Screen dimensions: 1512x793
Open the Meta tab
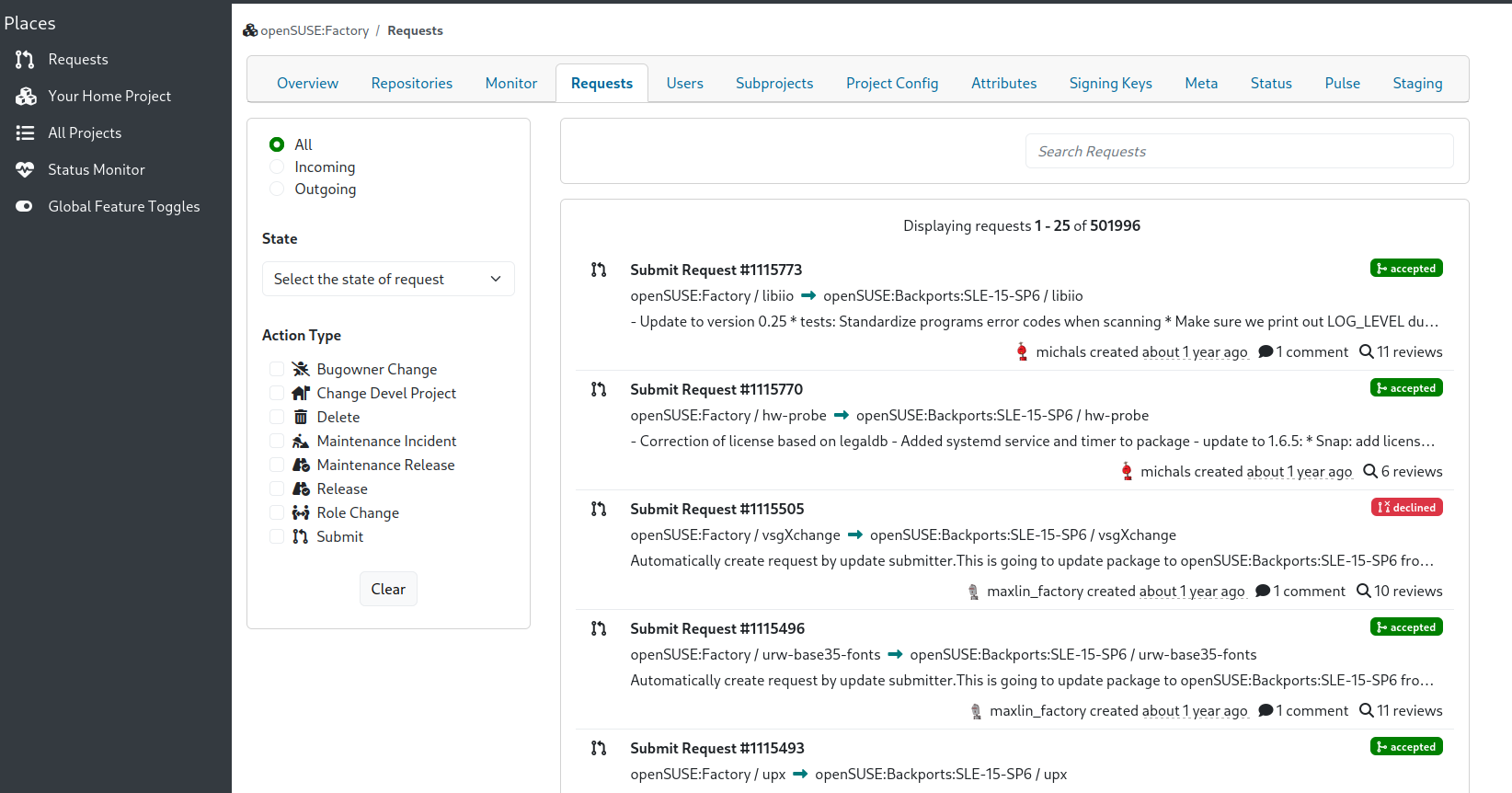1201,83
